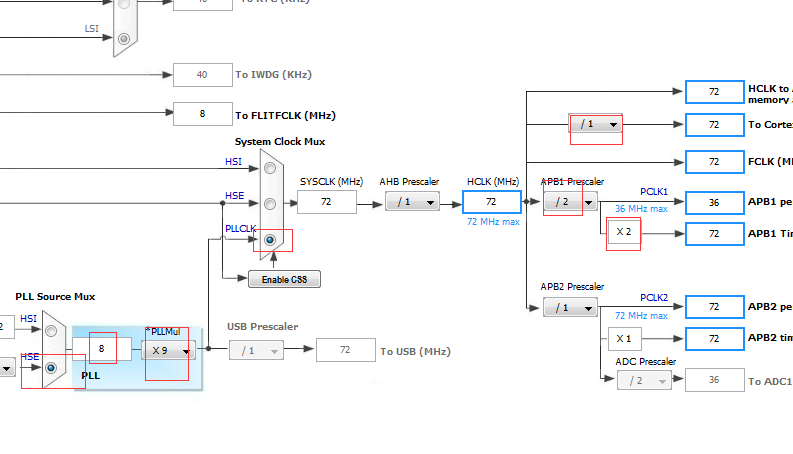The height and width of the screenshot is (454, 793).
Task: Select HSI in PLL Source Mux
Action: click(x=51, y=331)
